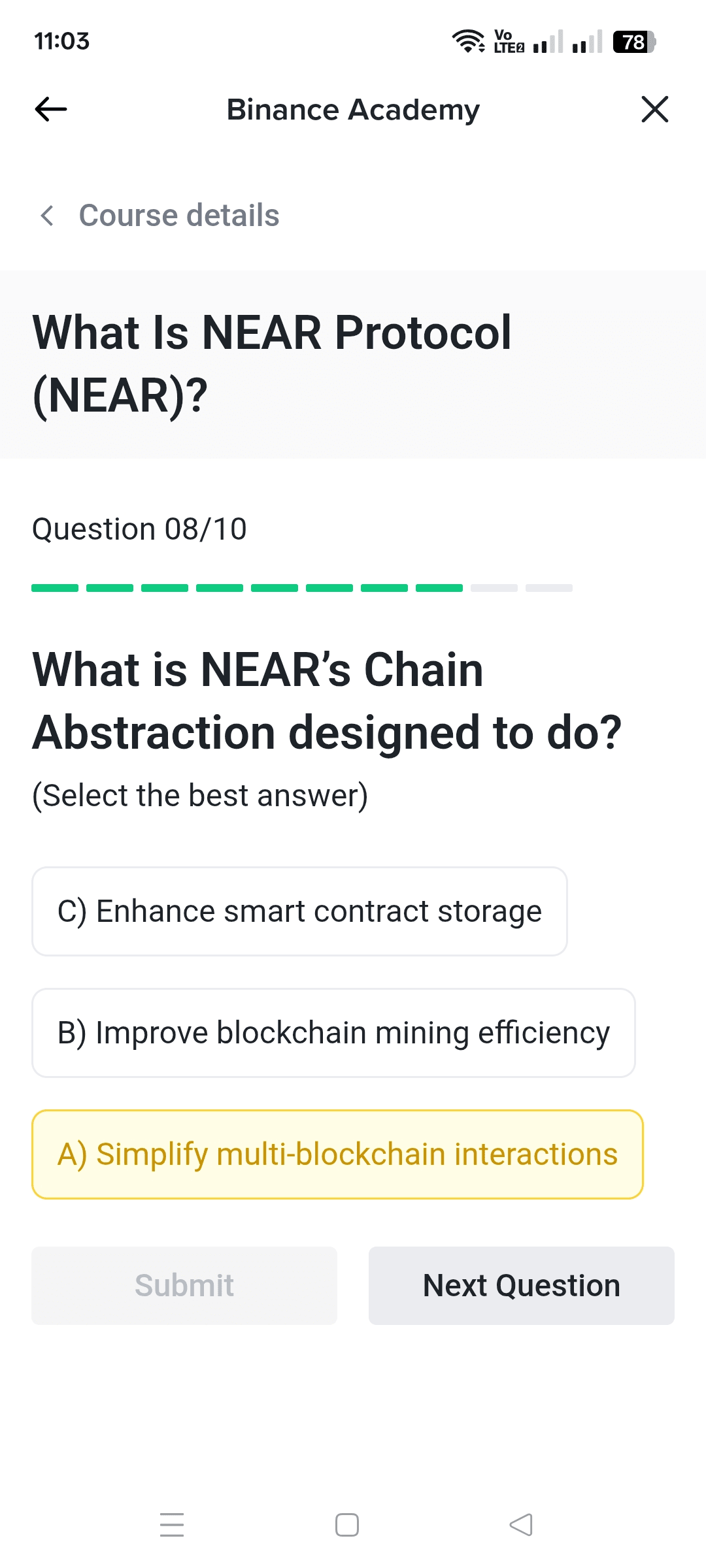706x1568 pixels.
Task: Tap the battery level indicator
Action: tap(633, 42)
